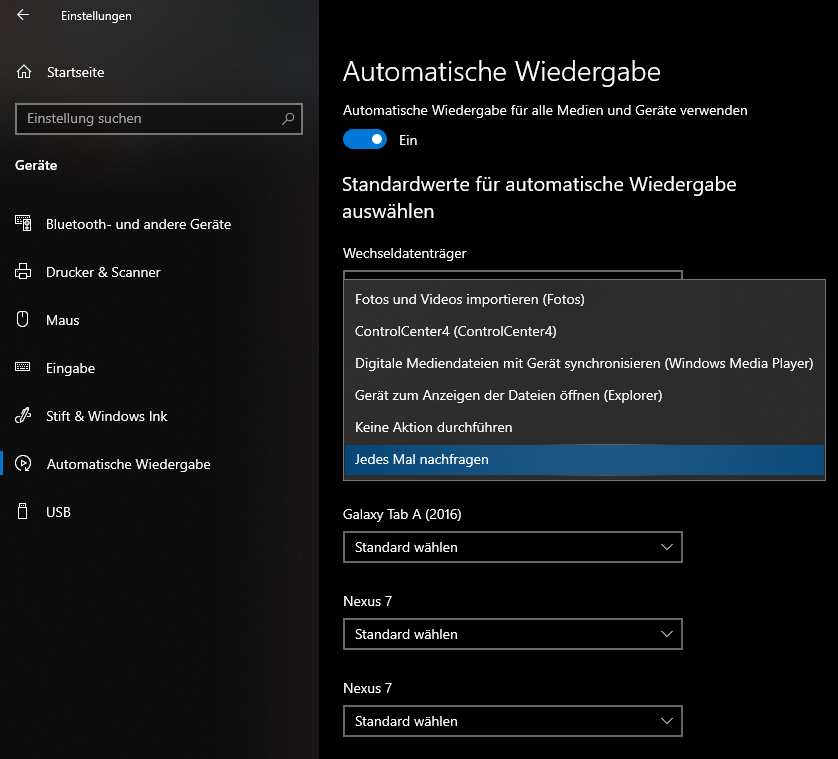Image resolution: width=838 pixels, height=759 pixels.
Task: Open the first Nexus 7 dropdown
Action: pyautogui.click(x=512, y=634)
